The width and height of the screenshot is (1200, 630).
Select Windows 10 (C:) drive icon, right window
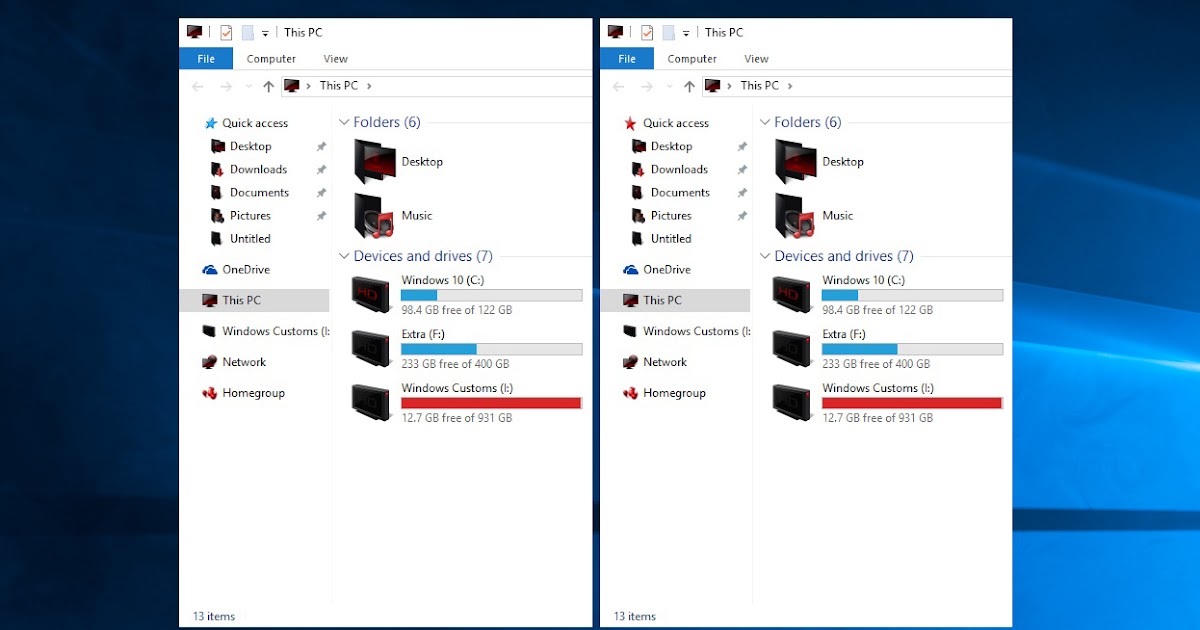click(x=792, y=295)
